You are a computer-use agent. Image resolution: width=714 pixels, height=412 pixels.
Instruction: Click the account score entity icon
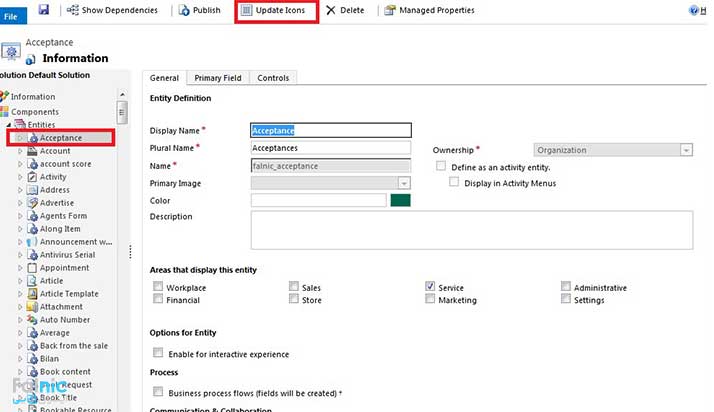[32, 164]
